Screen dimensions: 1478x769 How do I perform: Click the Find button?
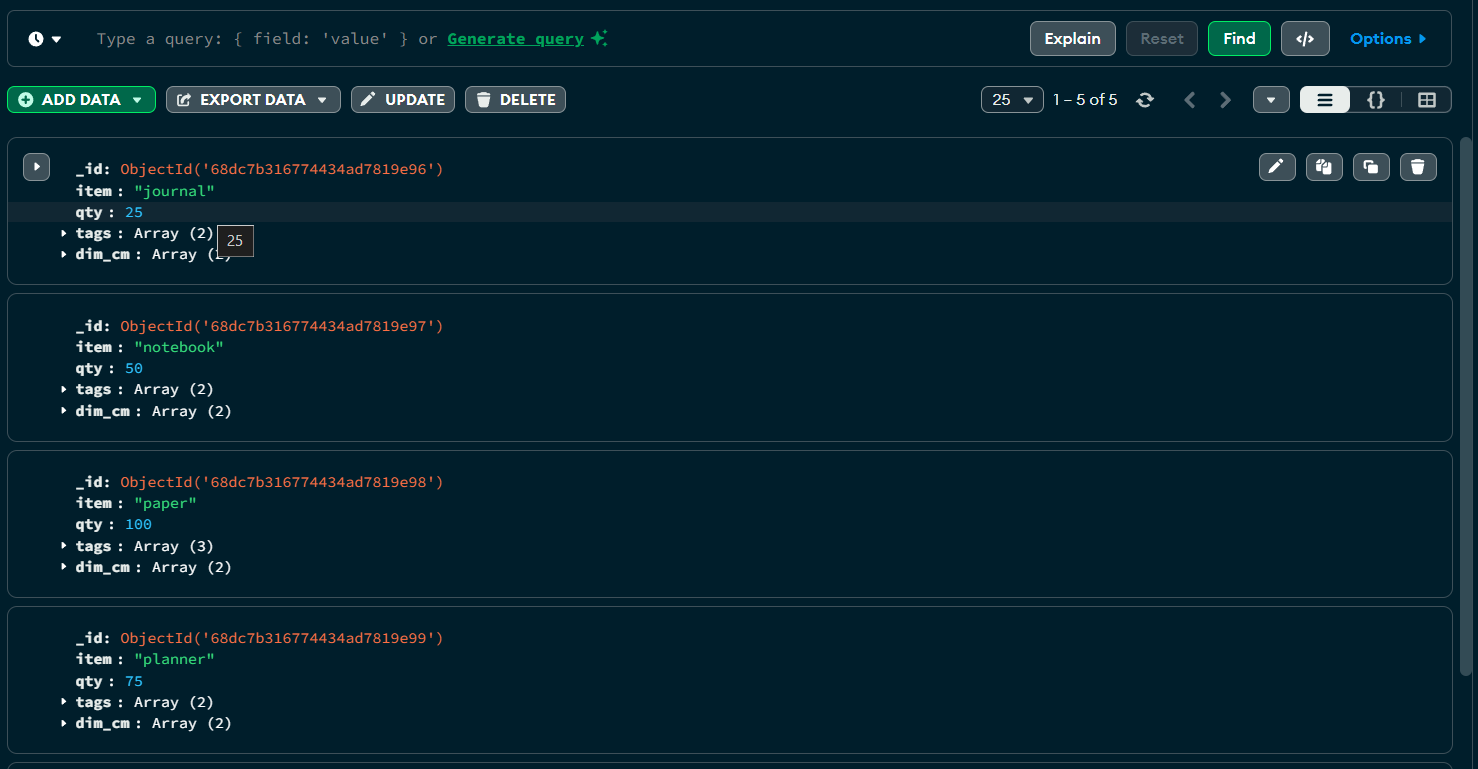(1239, 39)
